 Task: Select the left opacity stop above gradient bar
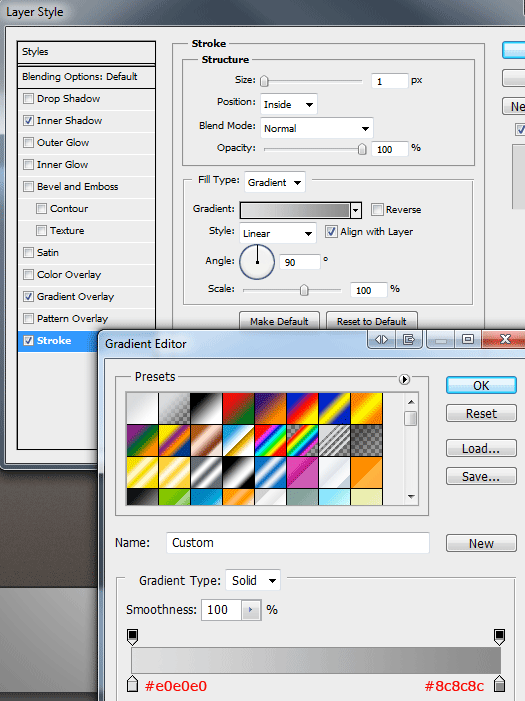tap(132, 637)
